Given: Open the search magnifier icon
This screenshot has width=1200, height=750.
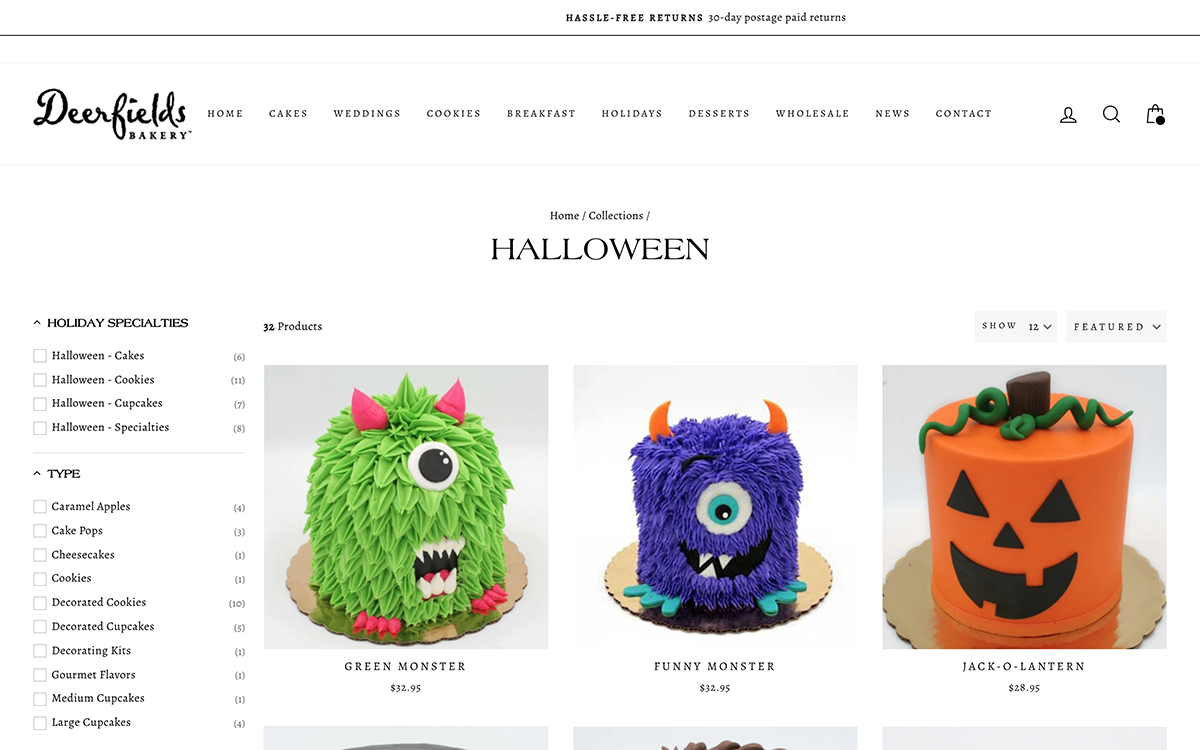Looking at the screenshot, I should (x=1111, y=114).
